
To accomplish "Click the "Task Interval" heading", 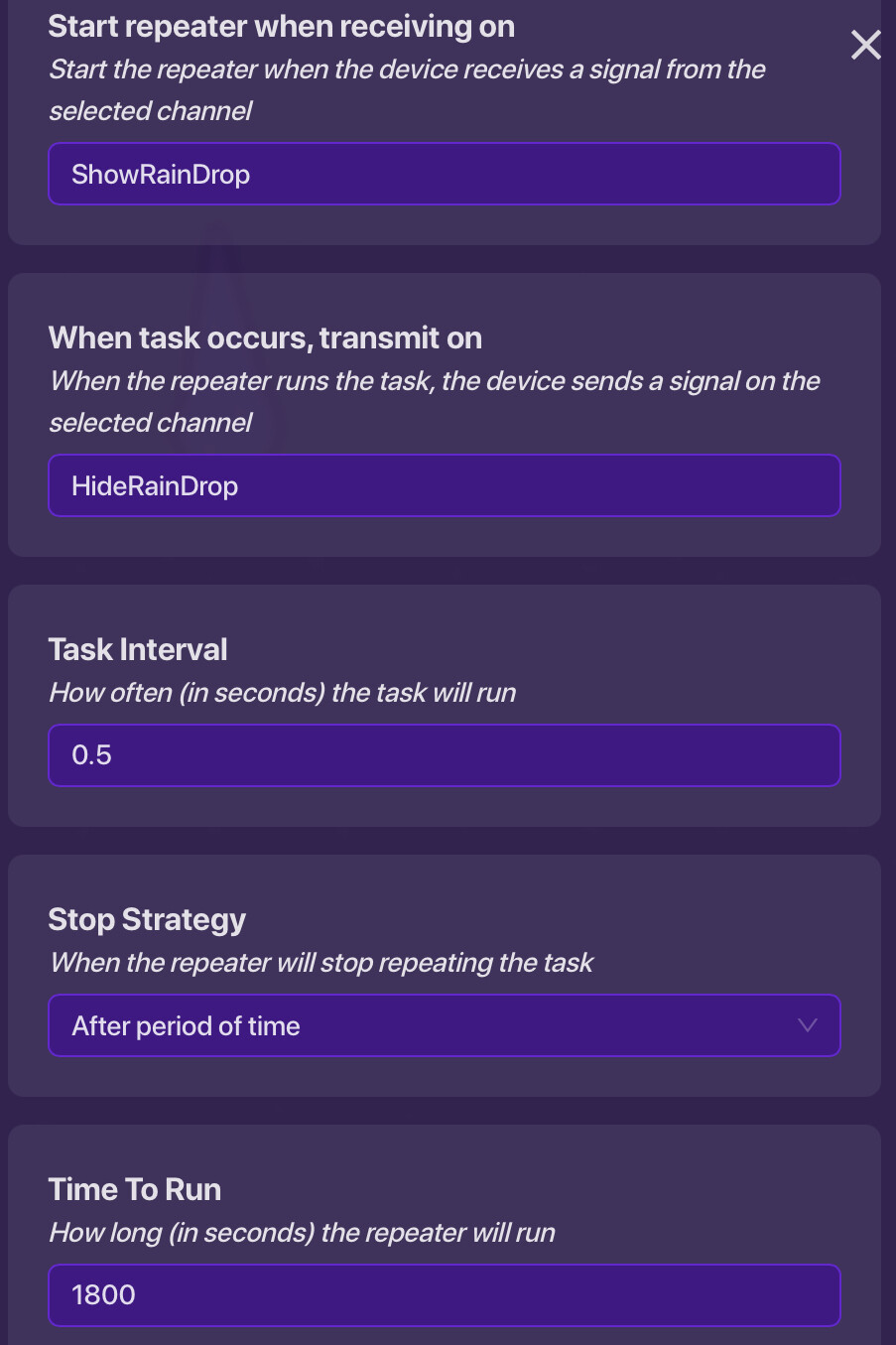I will tap(138, 650).
